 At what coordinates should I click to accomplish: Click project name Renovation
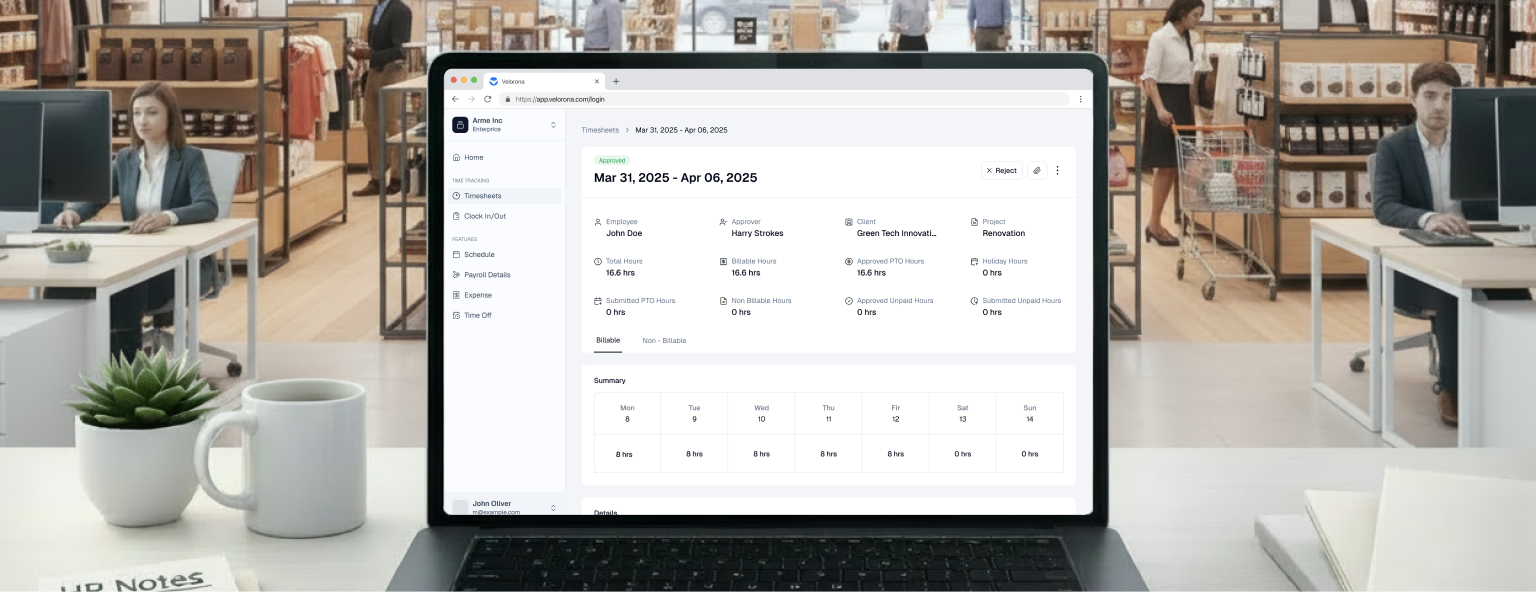[x=1003, y=233]
